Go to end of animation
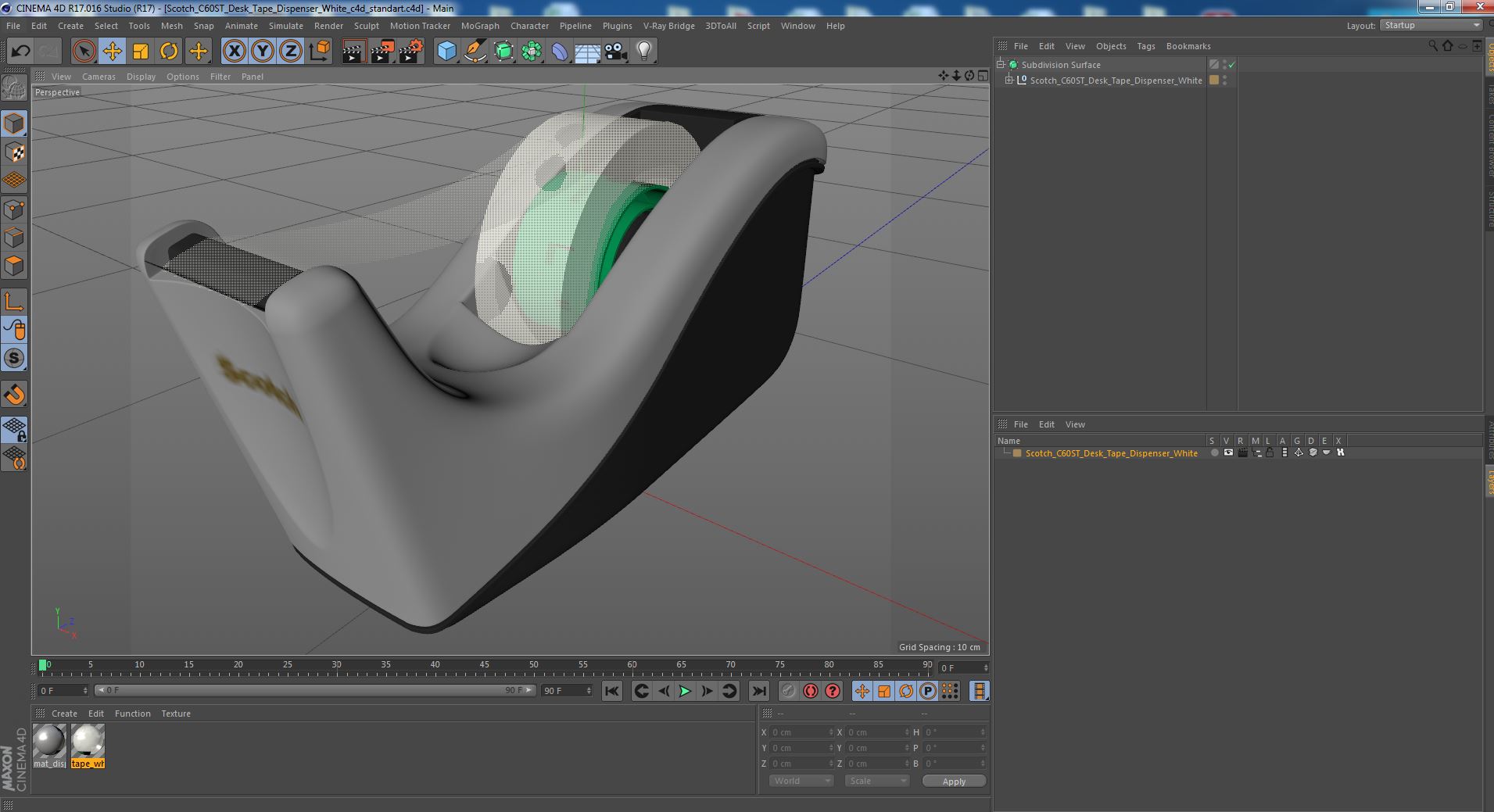This screenshot has height=812, width=1494. (x=758, y=691)
